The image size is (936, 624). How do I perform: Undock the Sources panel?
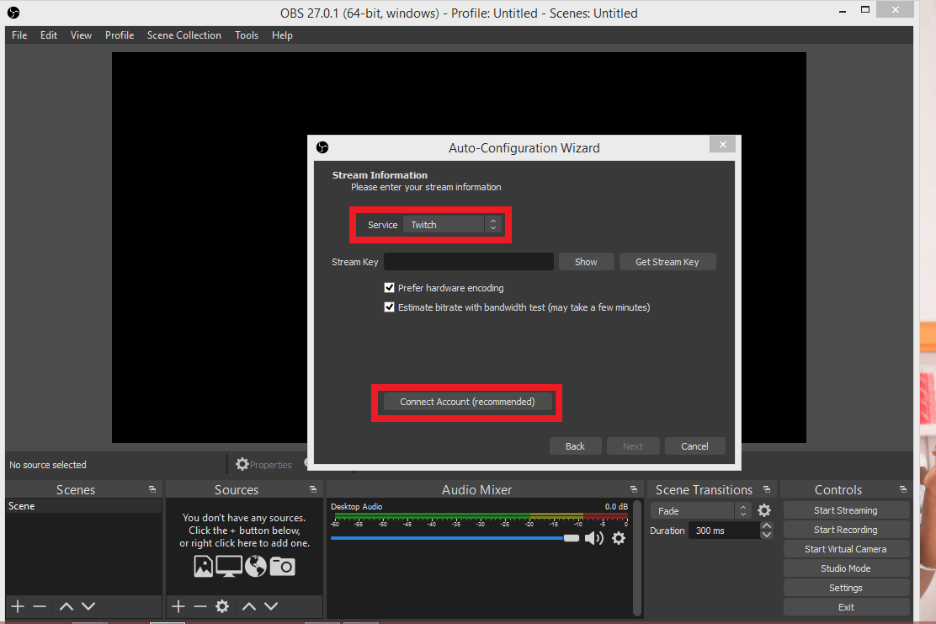click(x=313, y=490)
